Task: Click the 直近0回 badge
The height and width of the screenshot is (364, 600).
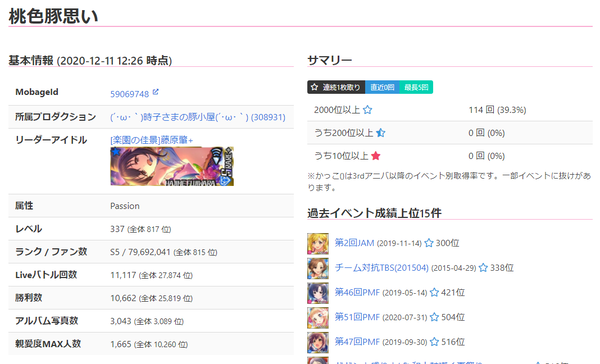Action: click(x=382, y=87)
